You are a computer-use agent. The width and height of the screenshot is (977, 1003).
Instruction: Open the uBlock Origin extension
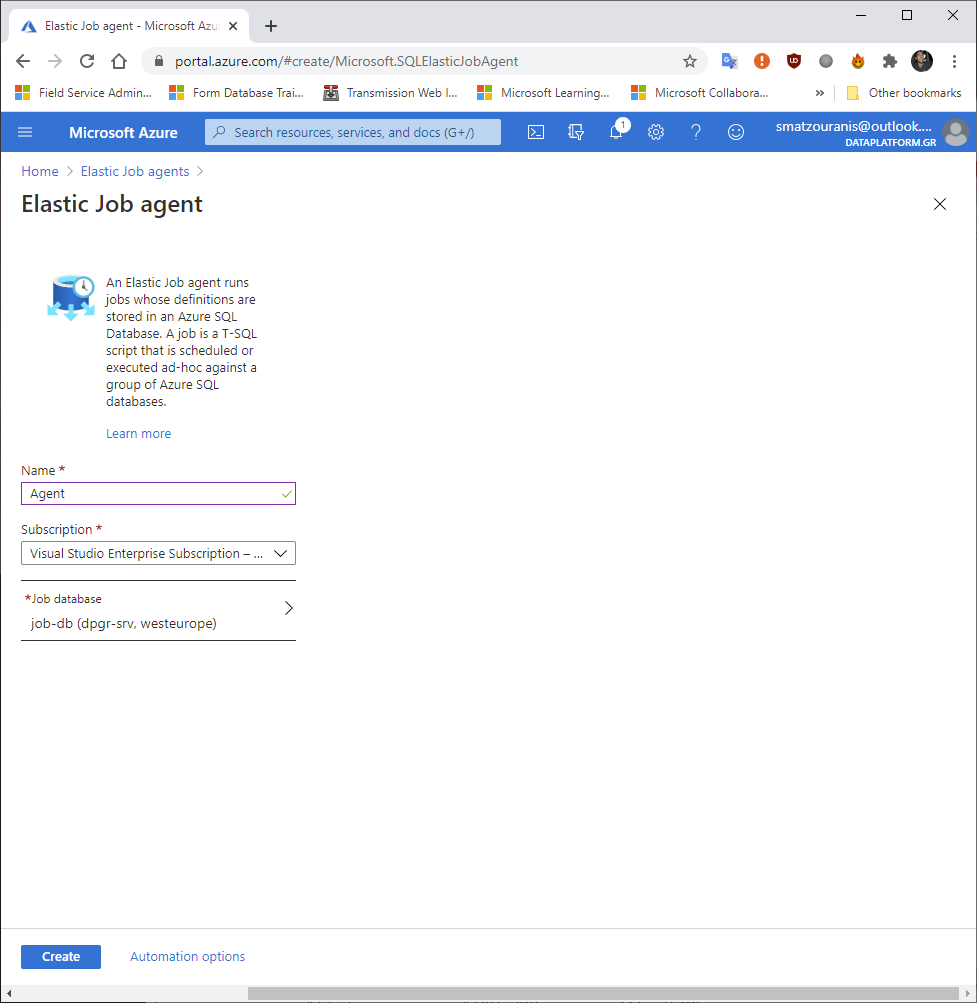pyautogui.click(x=793, y=61)
